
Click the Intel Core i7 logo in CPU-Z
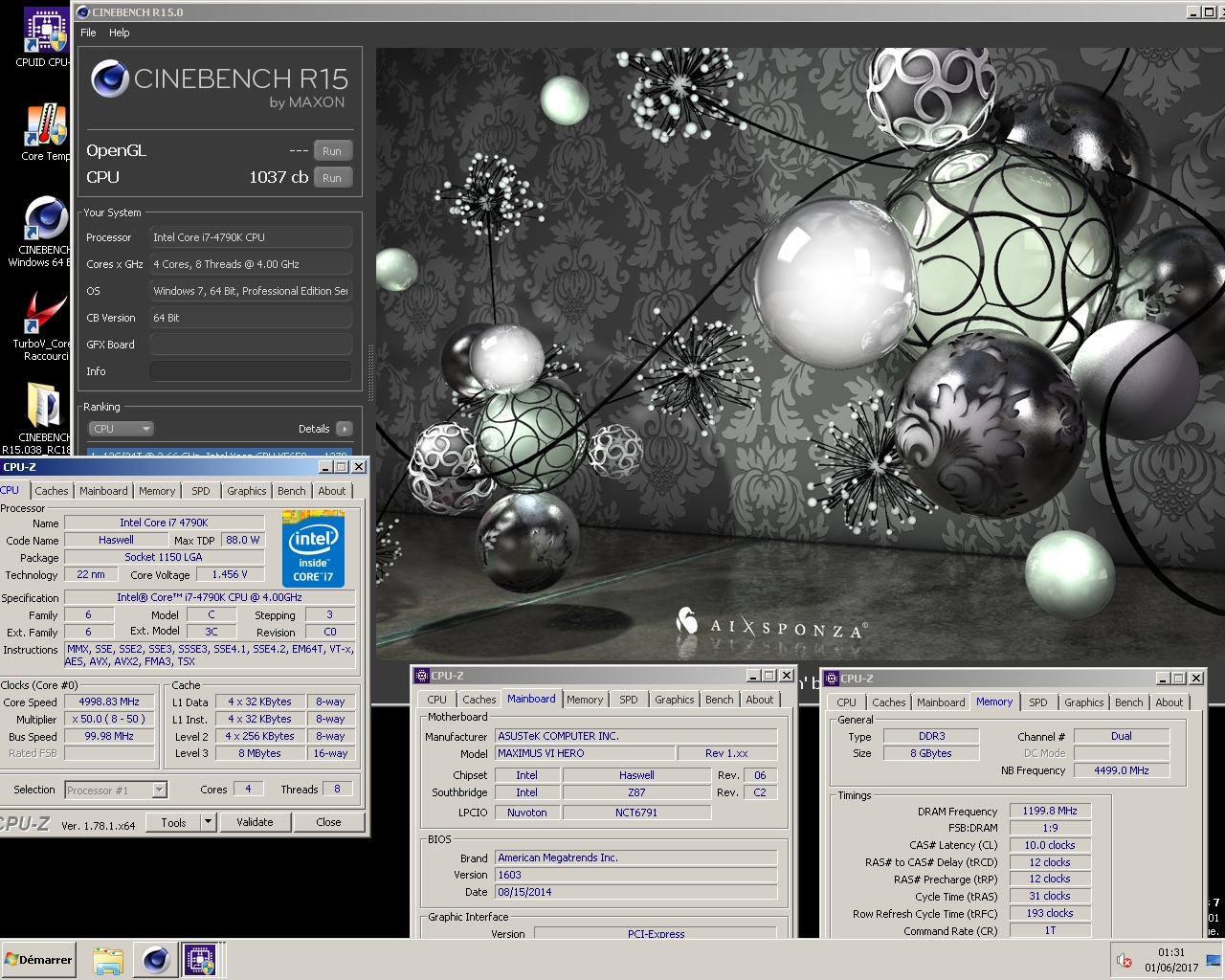coord(313,549)
